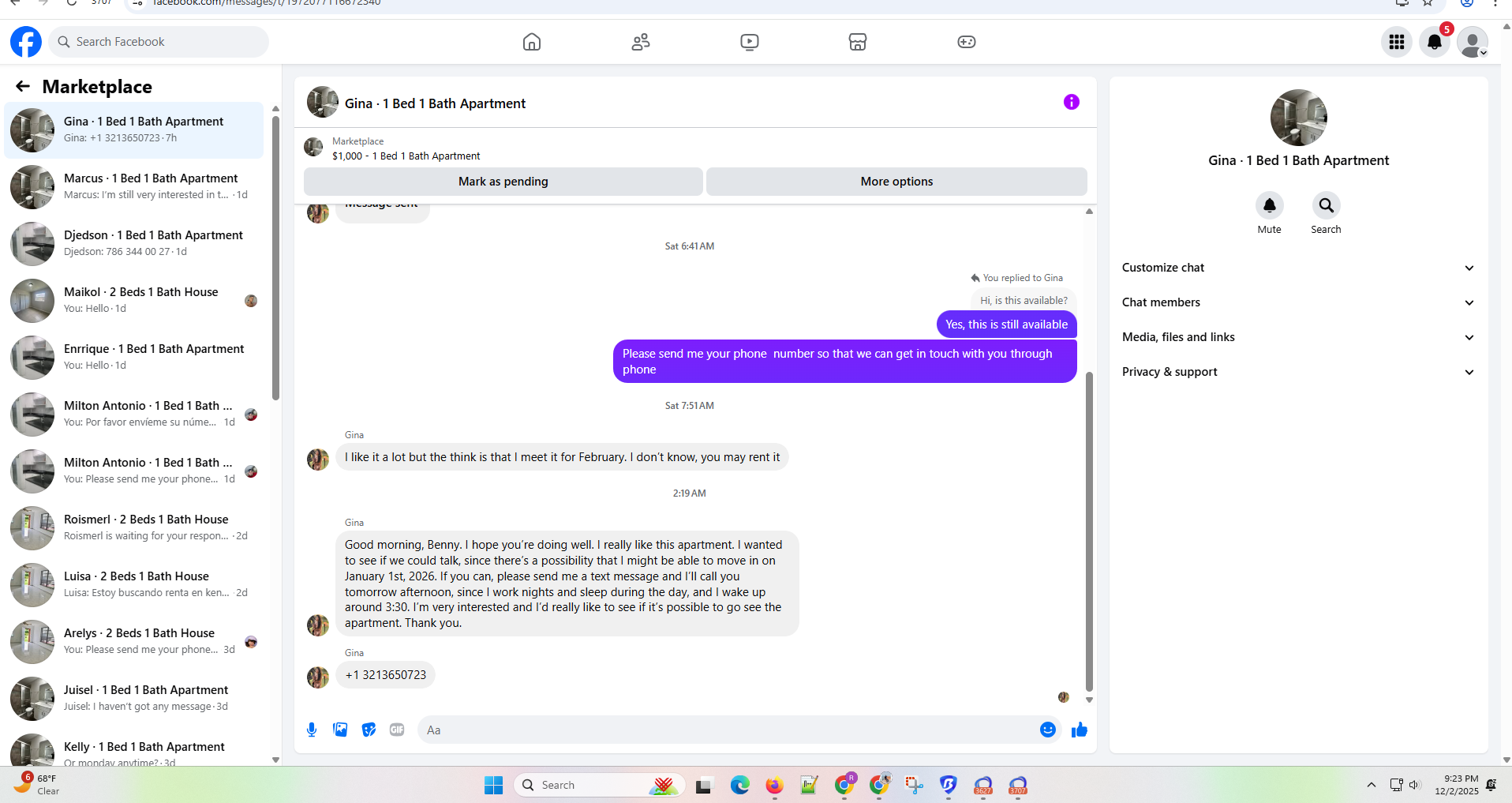Choose a sticker icon
Viewport: 1512px width, 803px height.
click(369, 730)
